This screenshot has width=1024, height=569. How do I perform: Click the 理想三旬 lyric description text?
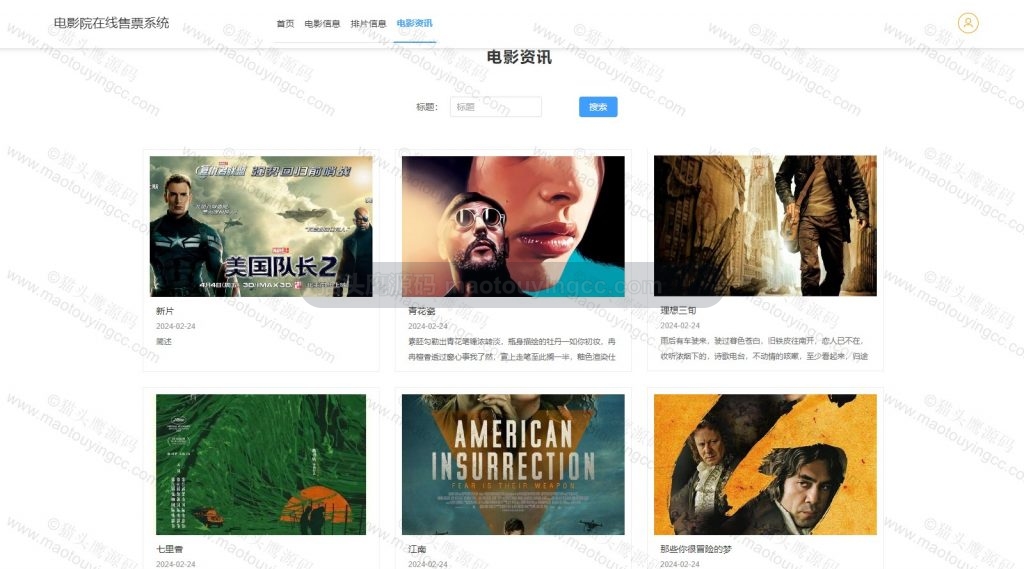click(x=764, y=348)
